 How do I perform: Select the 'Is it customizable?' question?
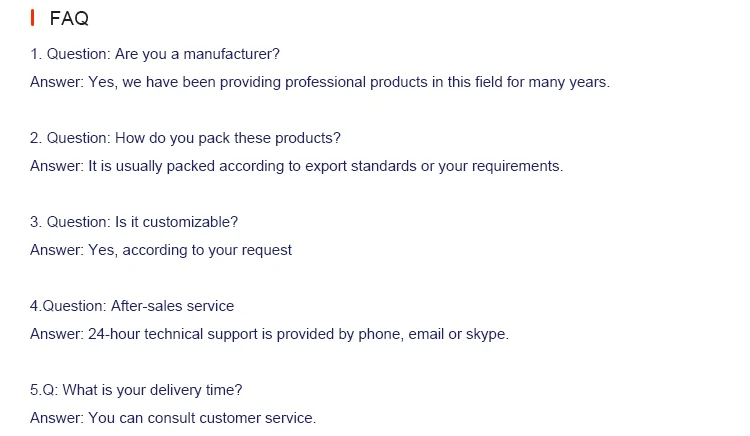coord(134,222)
